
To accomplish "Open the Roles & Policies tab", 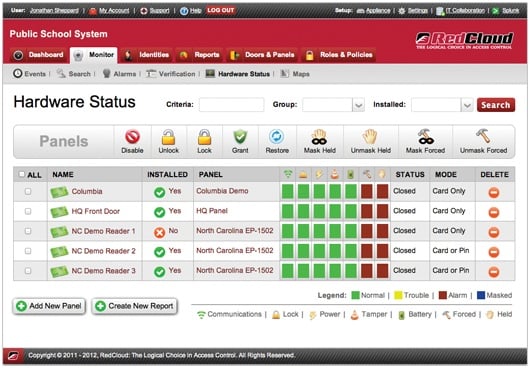I will (x=339, y=55).
